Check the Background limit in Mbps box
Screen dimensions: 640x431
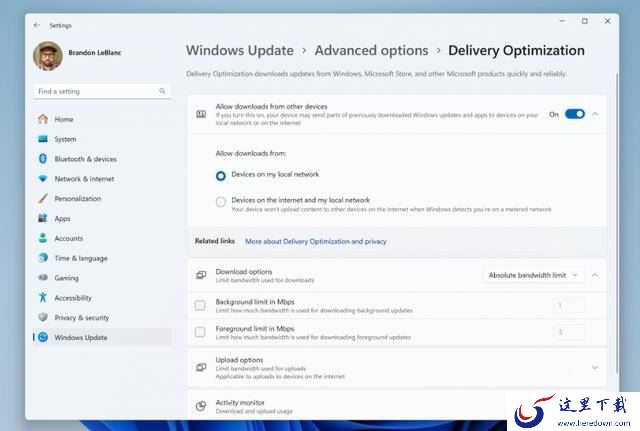click(x=200, y=305)
